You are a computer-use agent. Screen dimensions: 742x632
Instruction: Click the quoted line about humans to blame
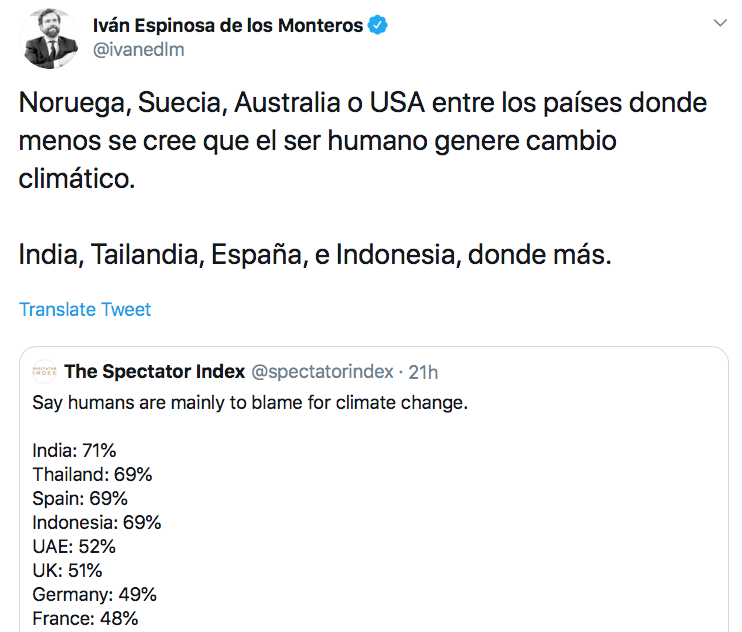click(250, 403)
